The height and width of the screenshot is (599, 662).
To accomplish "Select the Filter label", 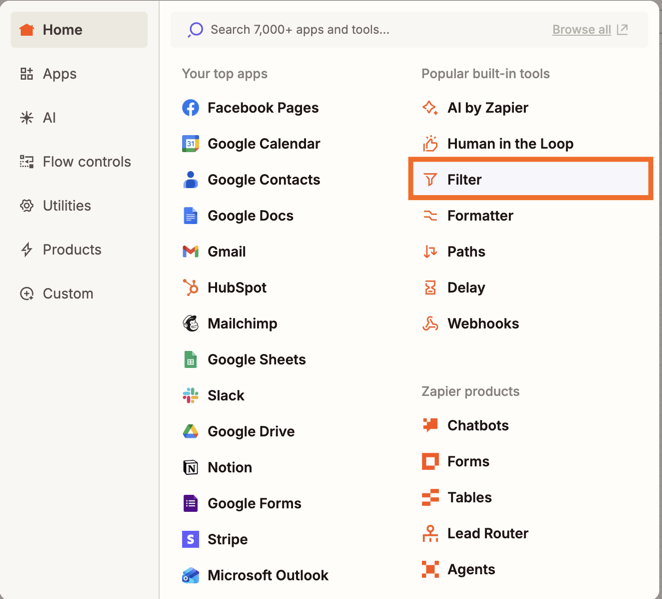I will [464, 179].
